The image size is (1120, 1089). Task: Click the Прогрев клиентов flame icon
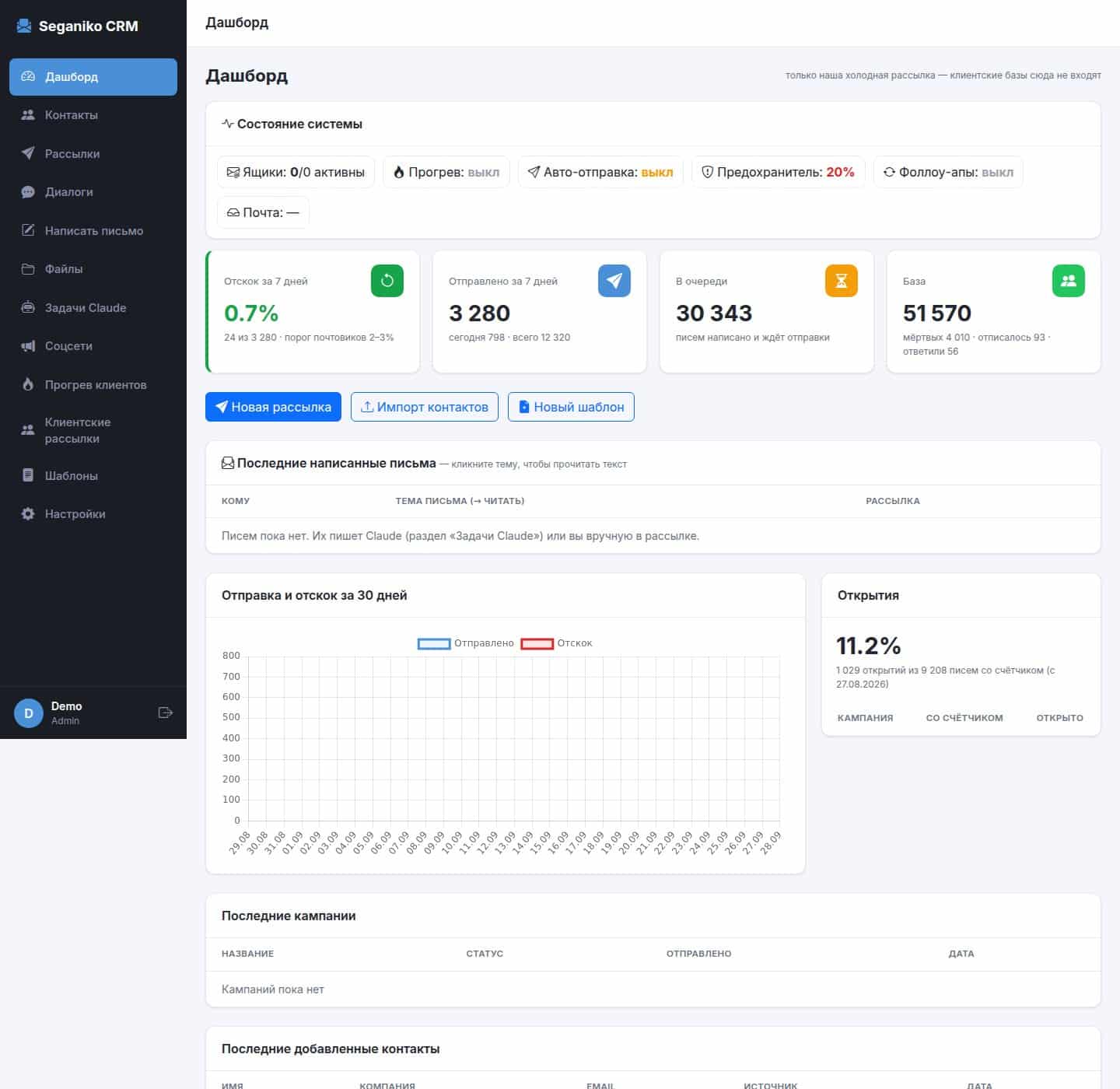click(28, 384)
